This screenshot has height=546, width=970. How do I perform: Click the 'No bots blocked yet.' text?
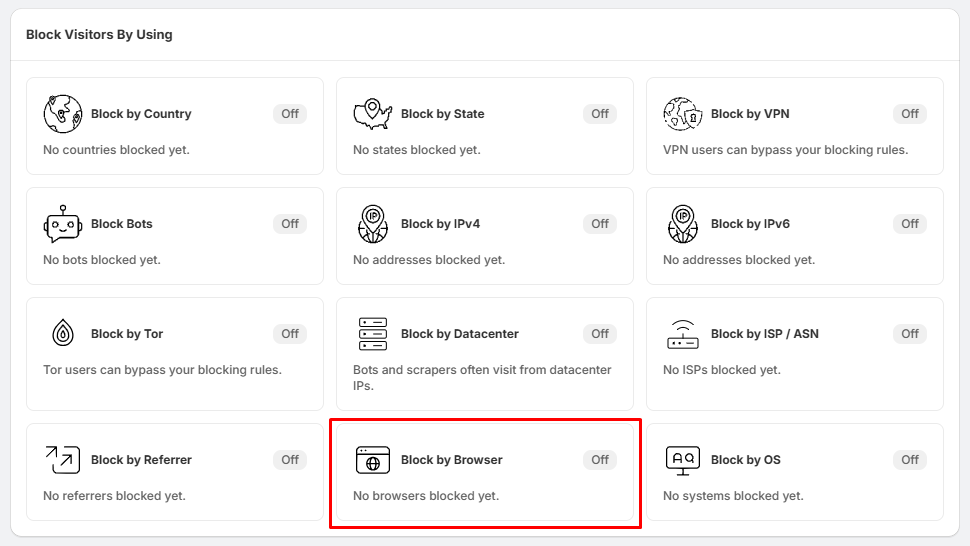click(101, 260)
